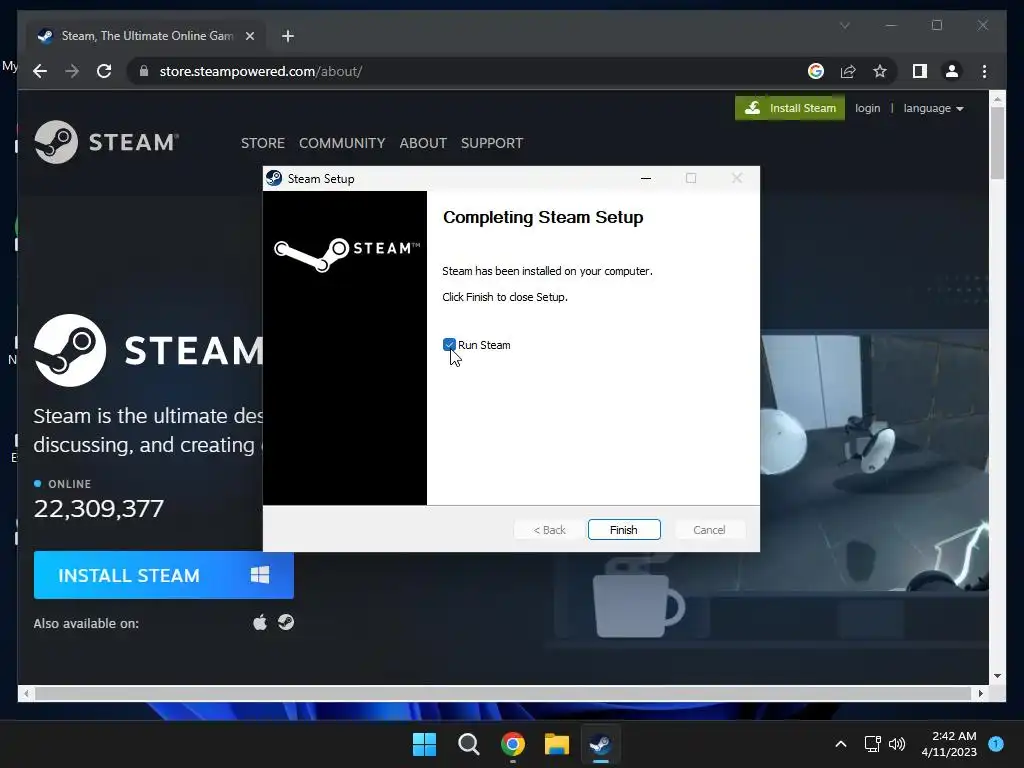Image resolution: width=1024 pixels, height=768 pixels.
Task: Click the green Install Steam button
Action: pos(790,108)
